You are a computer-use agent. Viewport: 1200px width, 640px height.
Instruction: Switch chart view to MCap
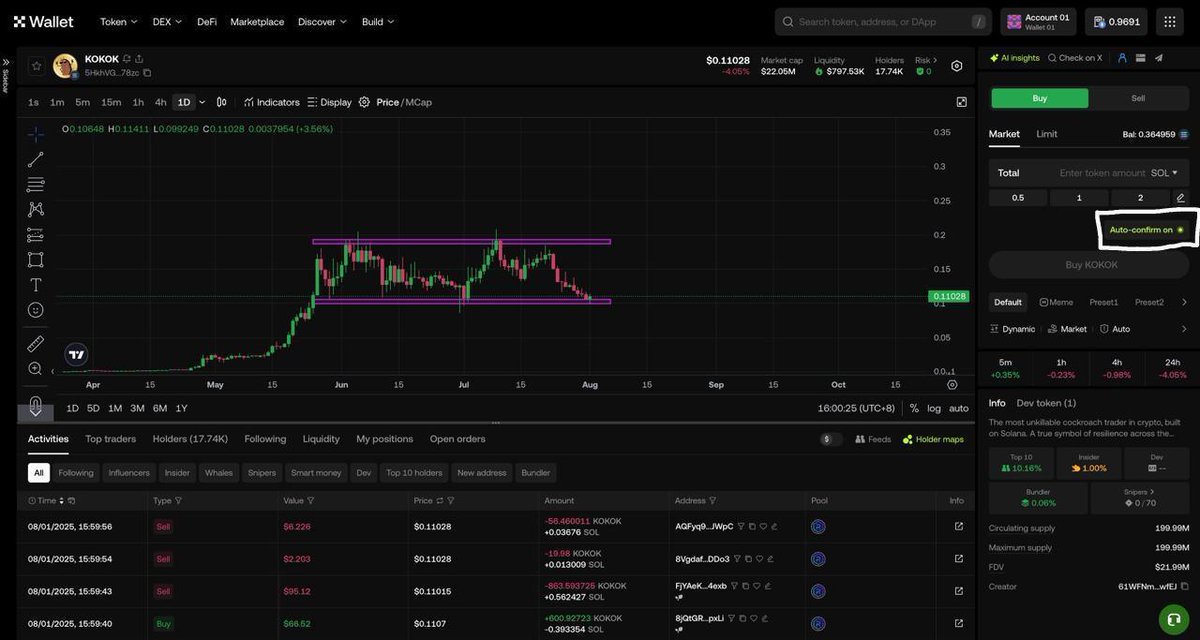coord(417,102)
